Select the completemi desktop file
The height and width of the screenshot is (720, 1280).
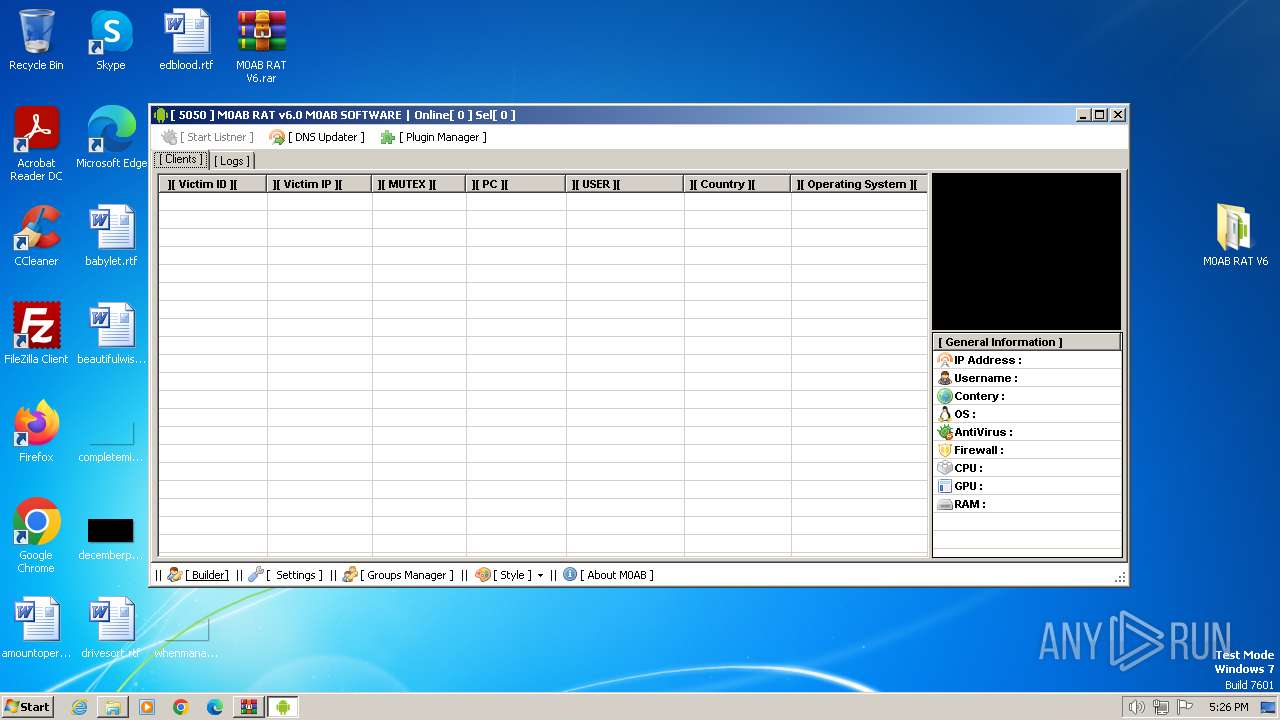(x=111, y=438)
